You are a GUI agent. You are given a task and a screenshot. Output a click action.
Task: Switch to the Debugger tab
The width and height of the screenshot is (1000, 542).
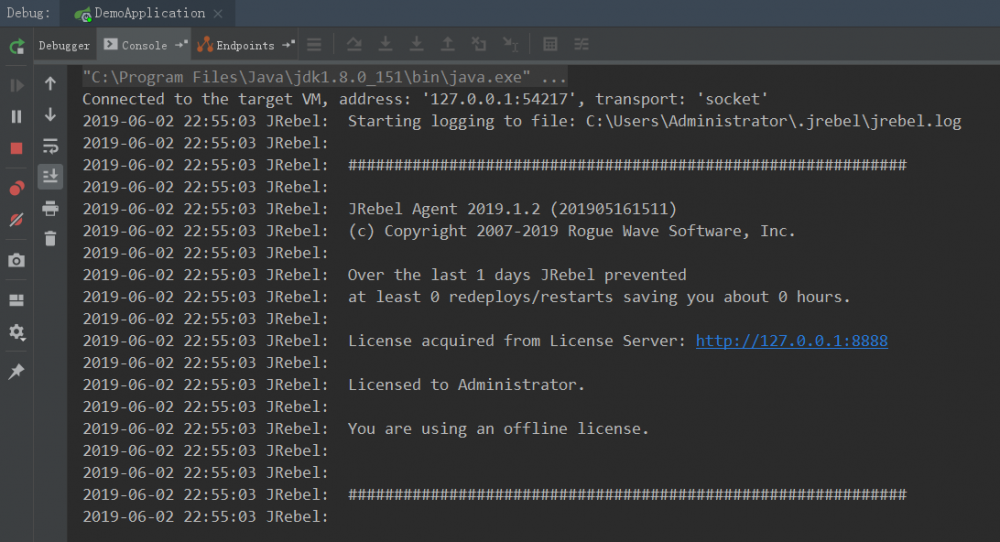pyautogui.click(x=64, y=45)
